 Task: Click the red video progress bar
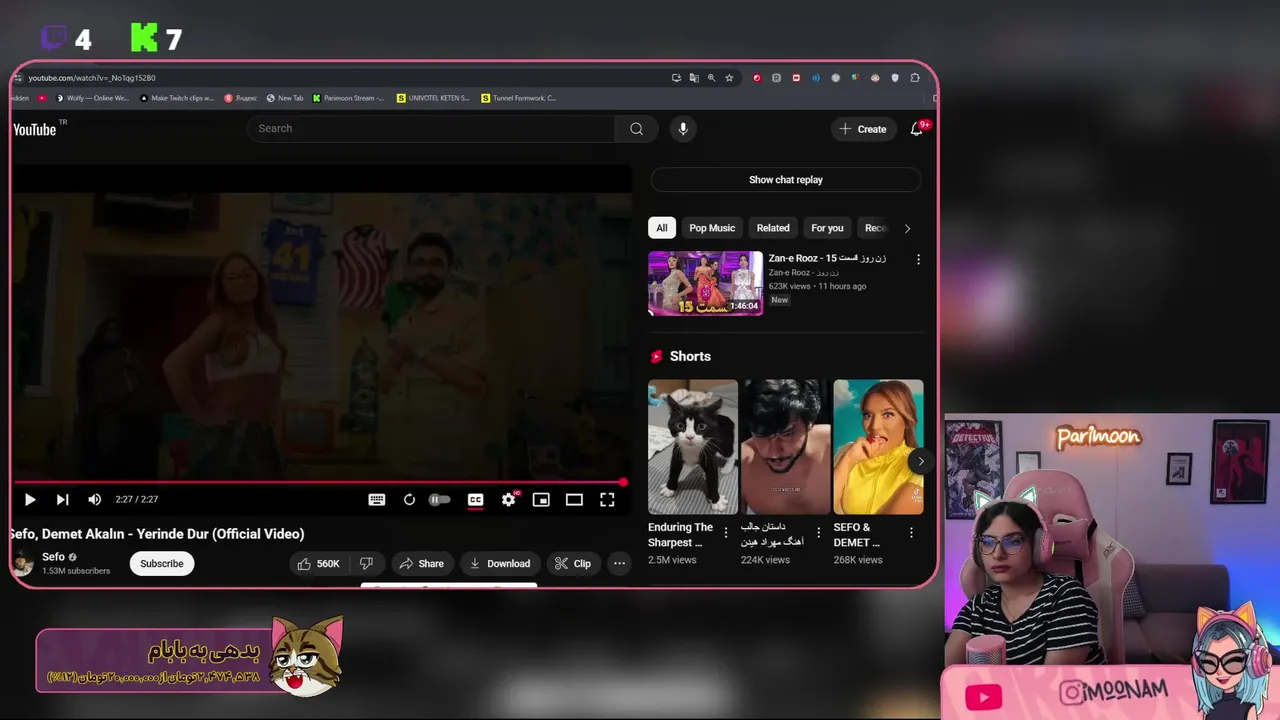pos(320,482)
